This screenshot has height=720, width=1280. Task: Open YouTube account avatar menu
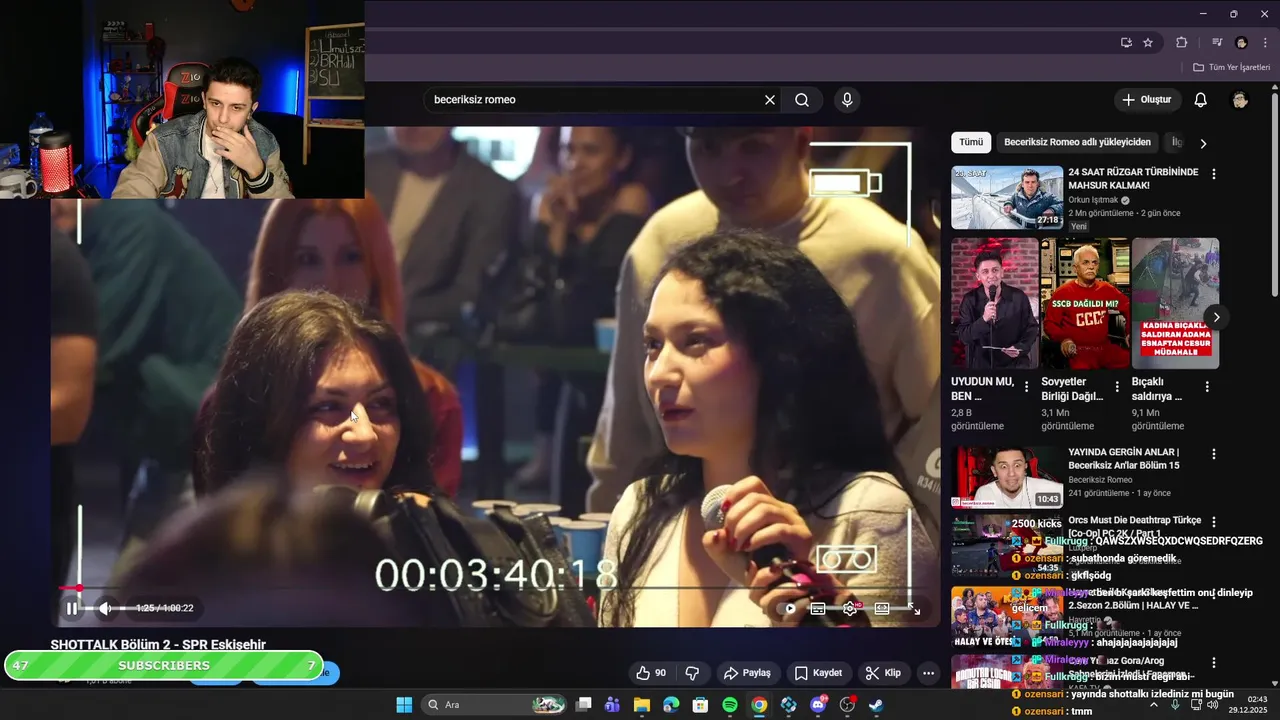click(x=1240, y=100)
